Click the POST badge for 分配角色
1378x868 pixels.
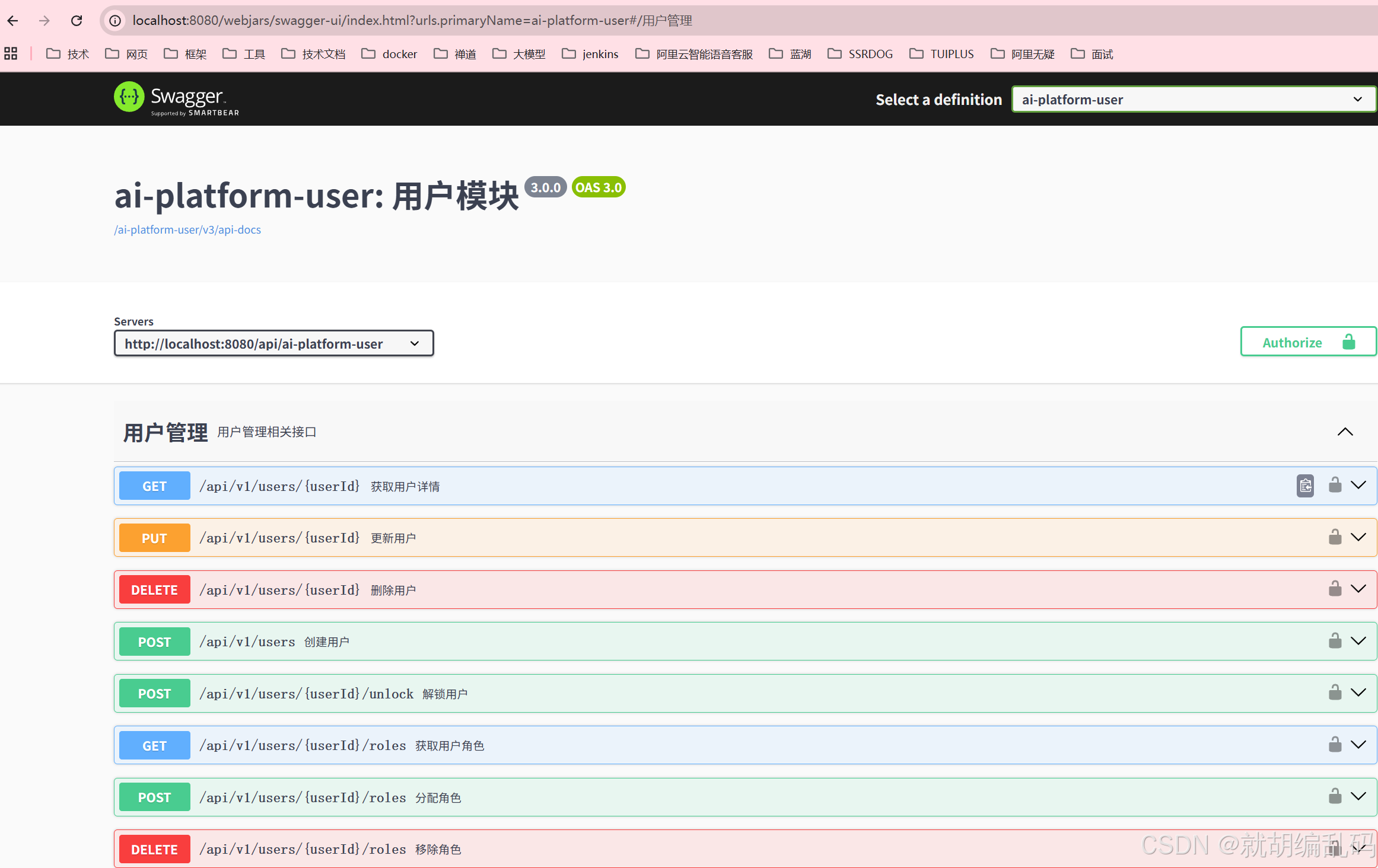154,797
